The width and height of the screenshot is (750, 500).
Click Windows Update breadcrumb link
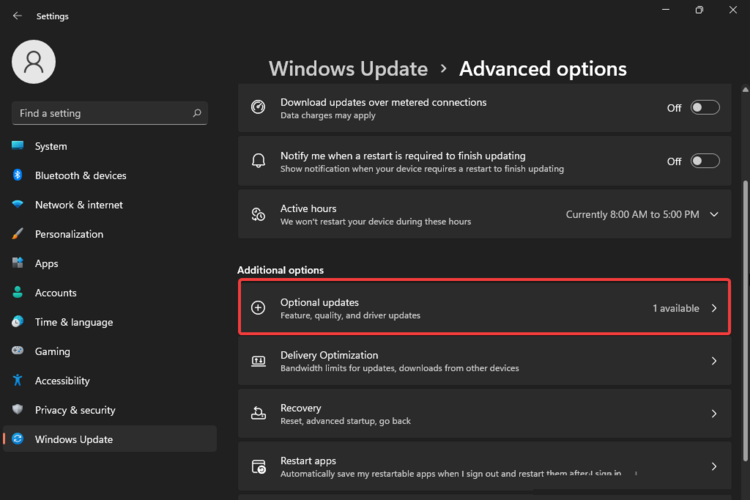pos(348,69)
